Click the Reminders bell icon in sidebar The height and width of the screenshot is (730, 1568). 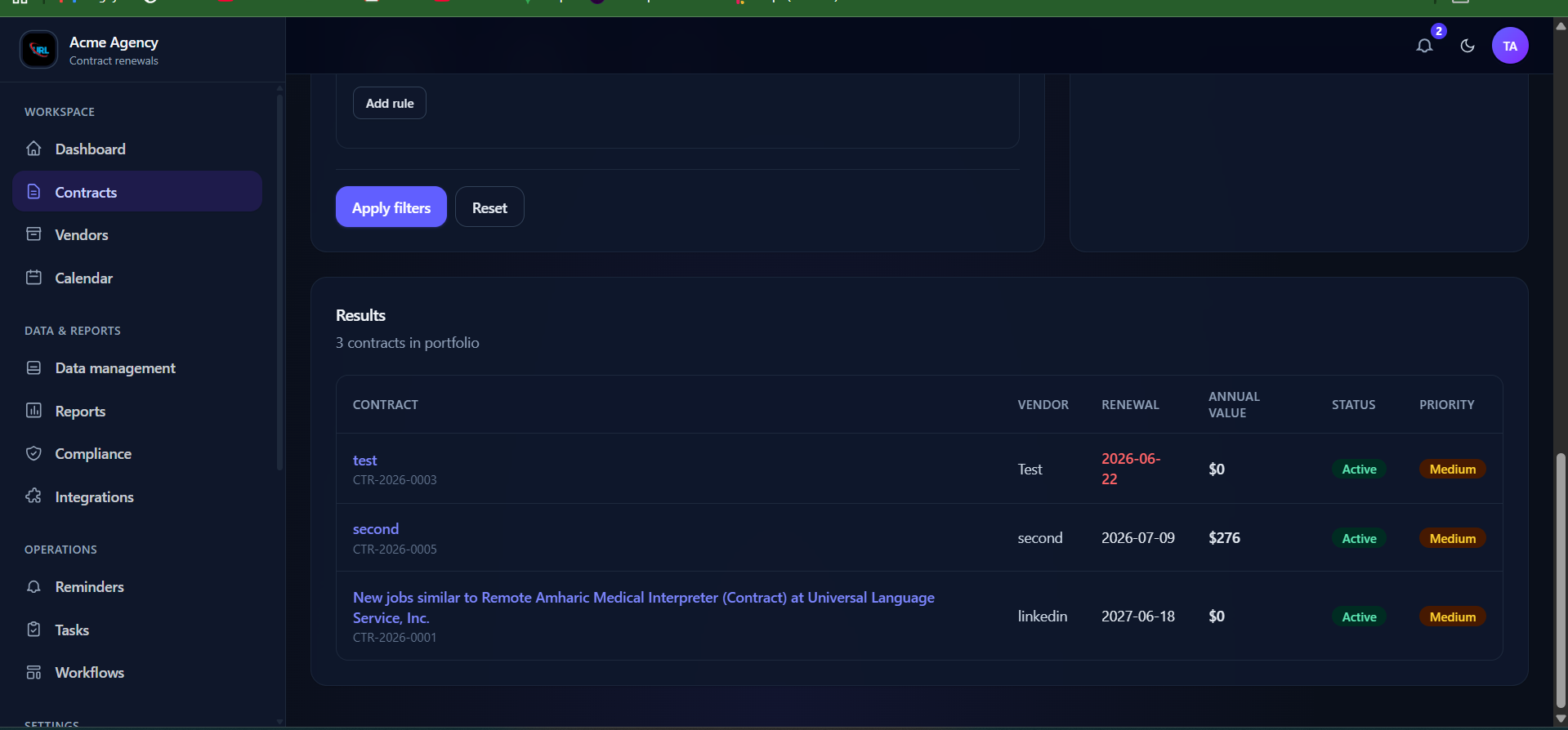coord(34,586)
